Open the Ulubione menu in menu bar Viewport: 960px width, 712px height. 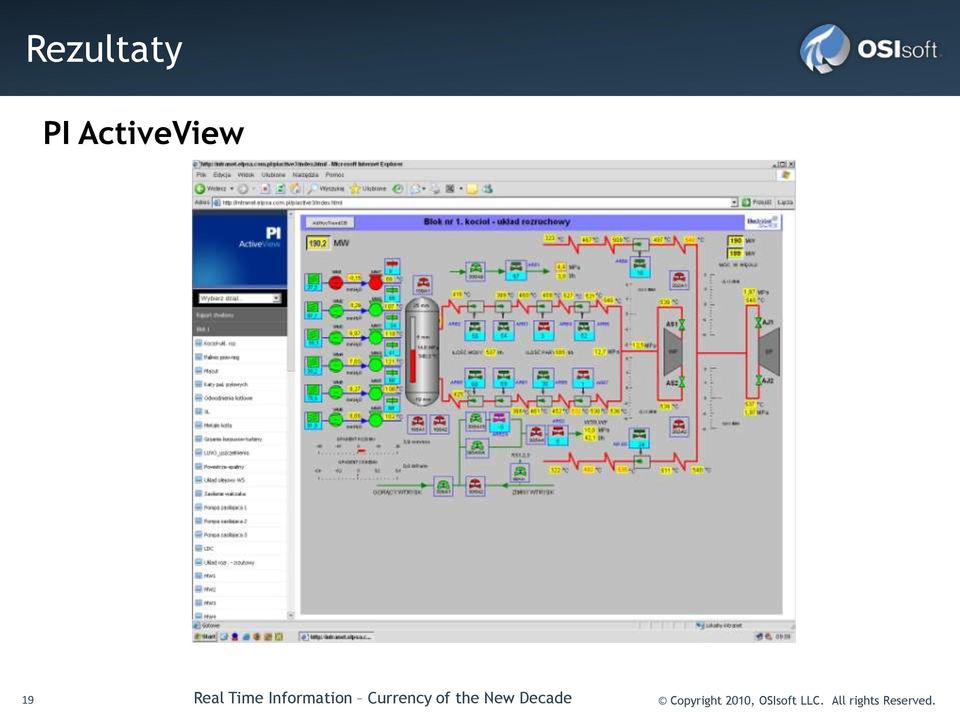(x=273, y=175)
